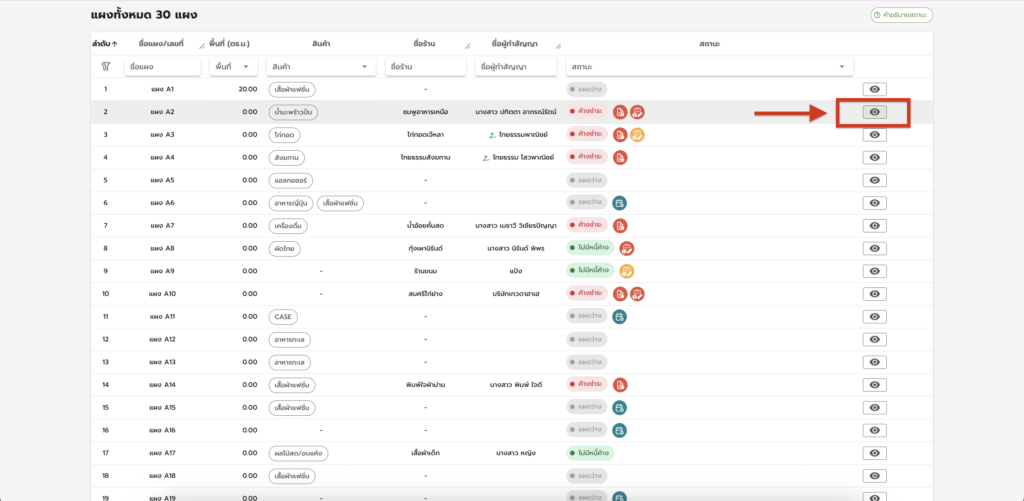Click the ชื่อผู้ทำสัญญา filter input field
Screen dimensions: 1024x501
515,67
